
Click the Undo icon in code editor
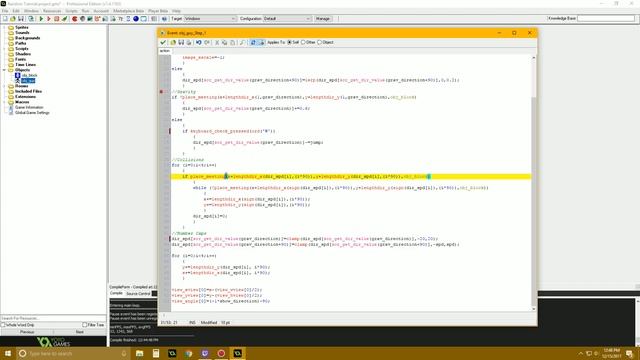pyautogui.click(x=198, y=42)
